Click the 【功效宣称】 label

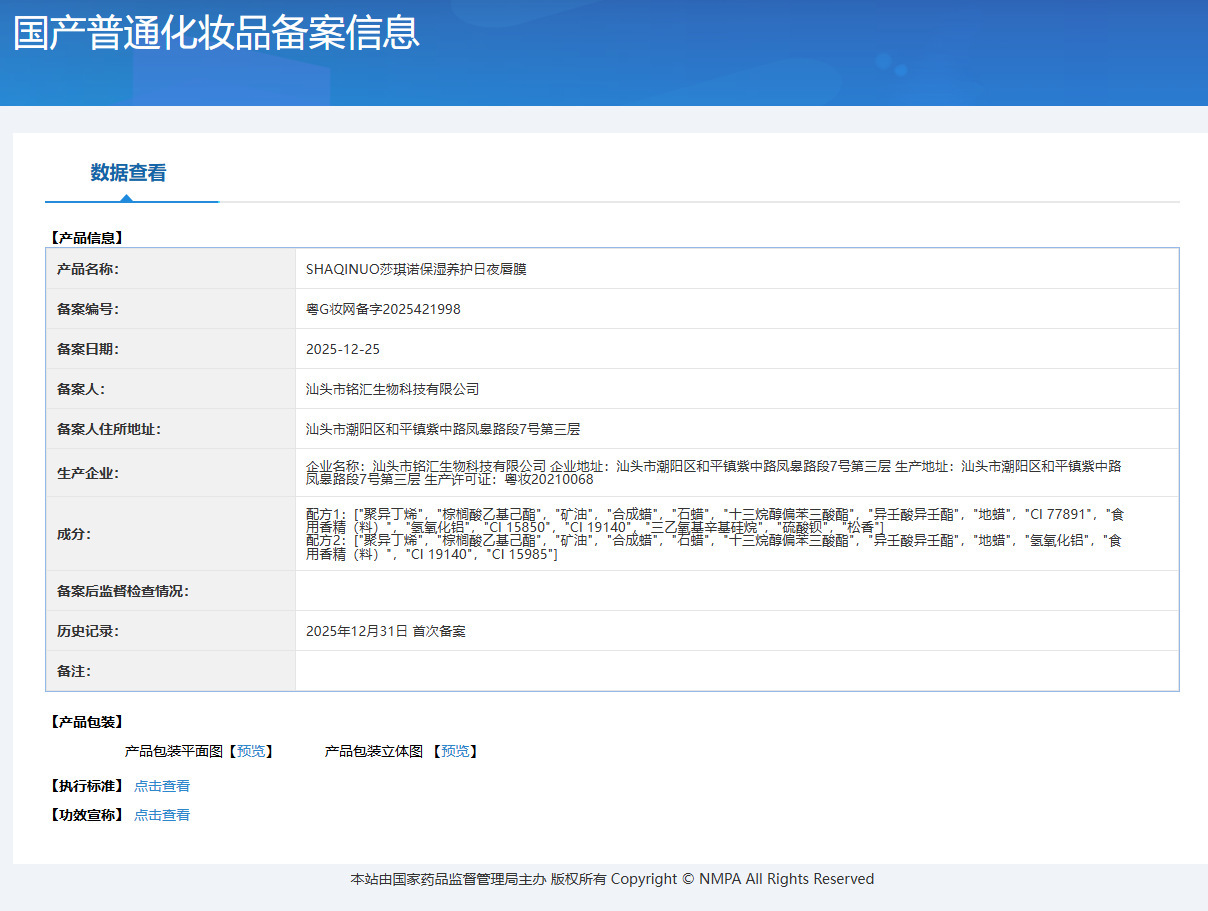[85, 815]
